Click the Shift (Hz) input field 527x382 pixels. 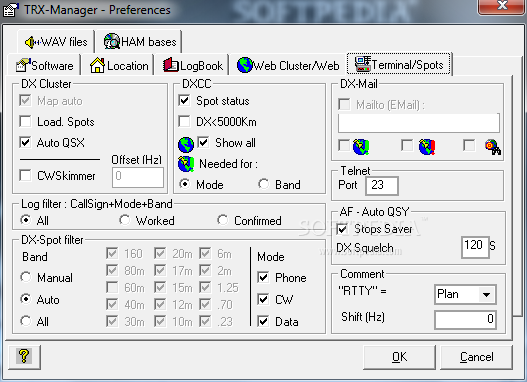(465, 320)
